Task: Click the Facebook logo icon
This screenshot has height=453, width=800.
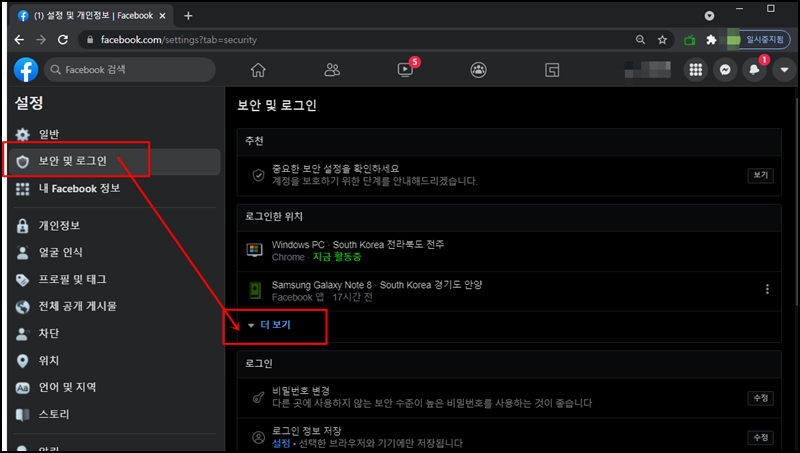Action: (x=26, y=69)
